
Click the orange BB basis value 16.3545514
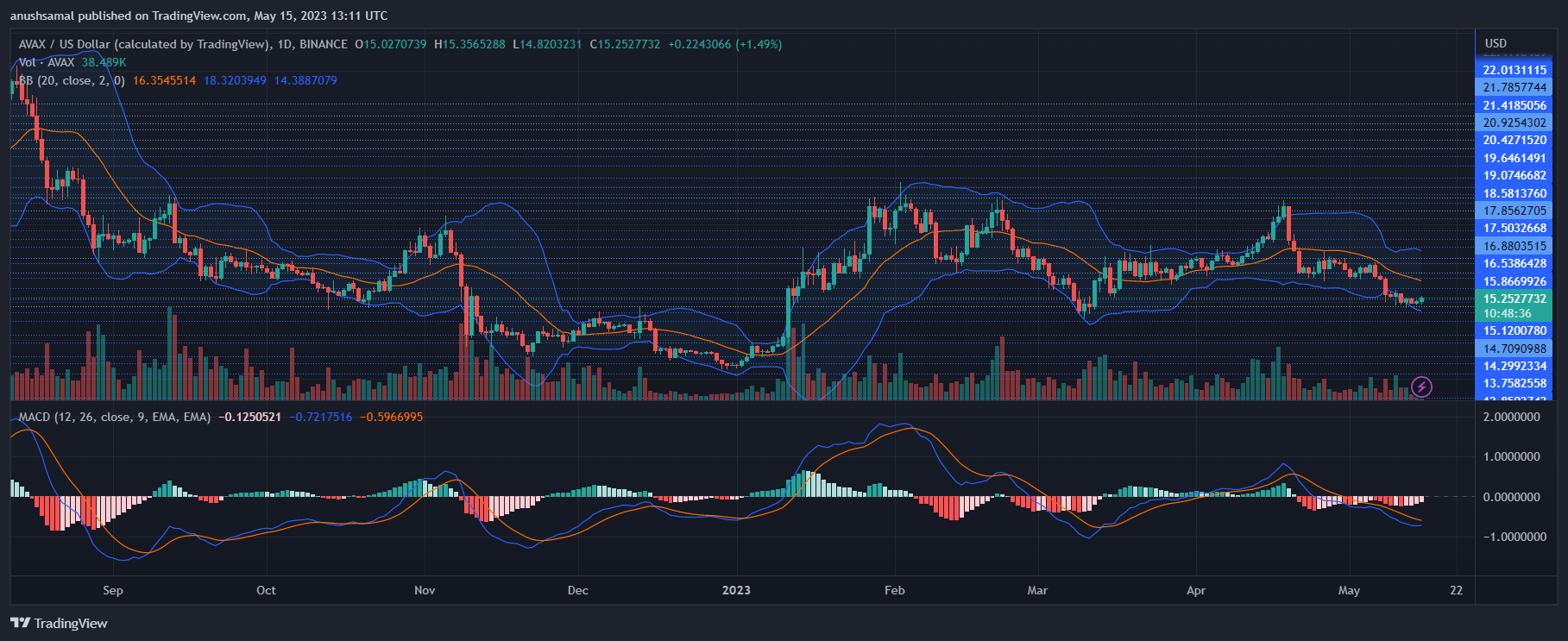pyautogui.click(x=165, y=80)
